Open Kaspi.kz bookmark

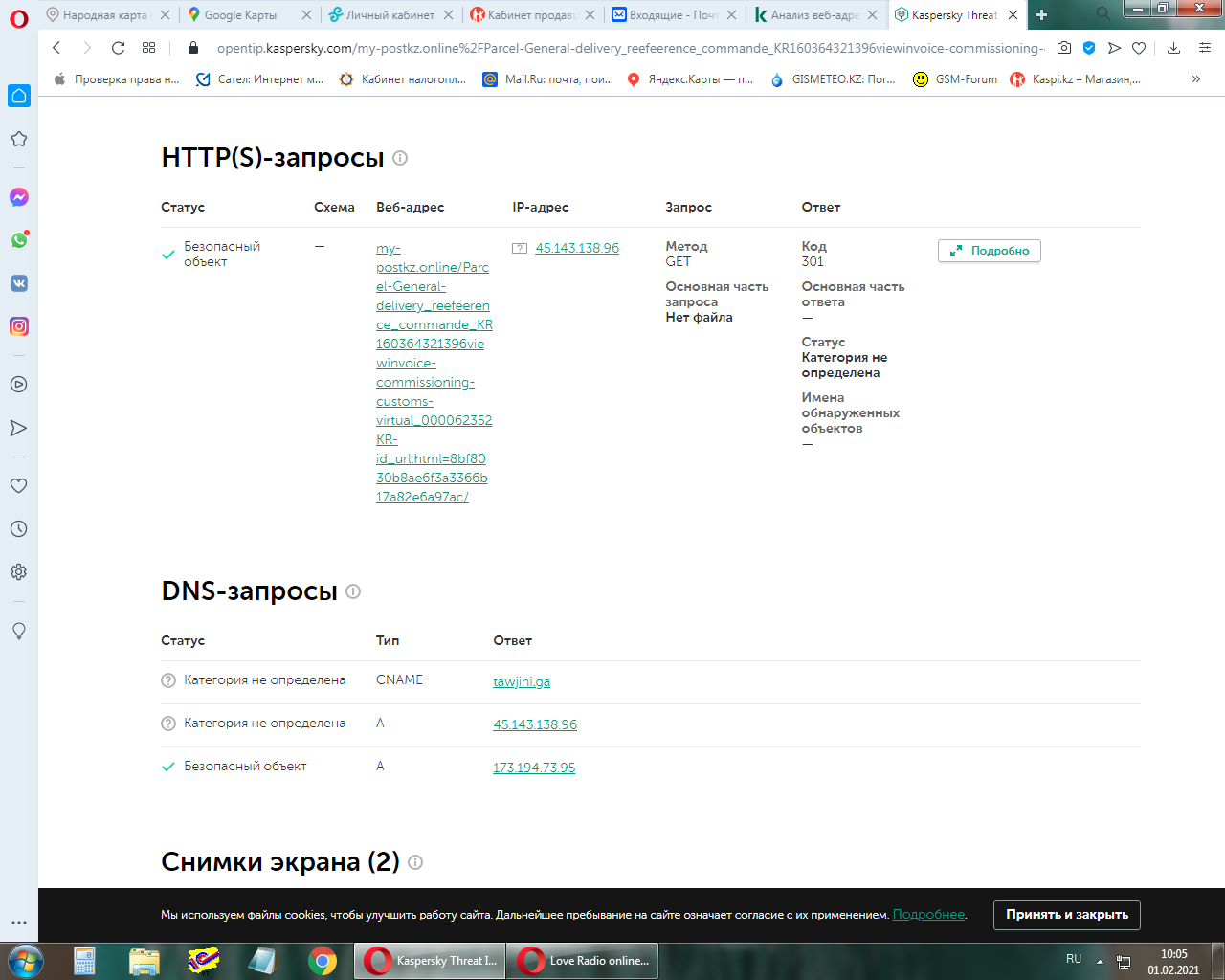1076,79
